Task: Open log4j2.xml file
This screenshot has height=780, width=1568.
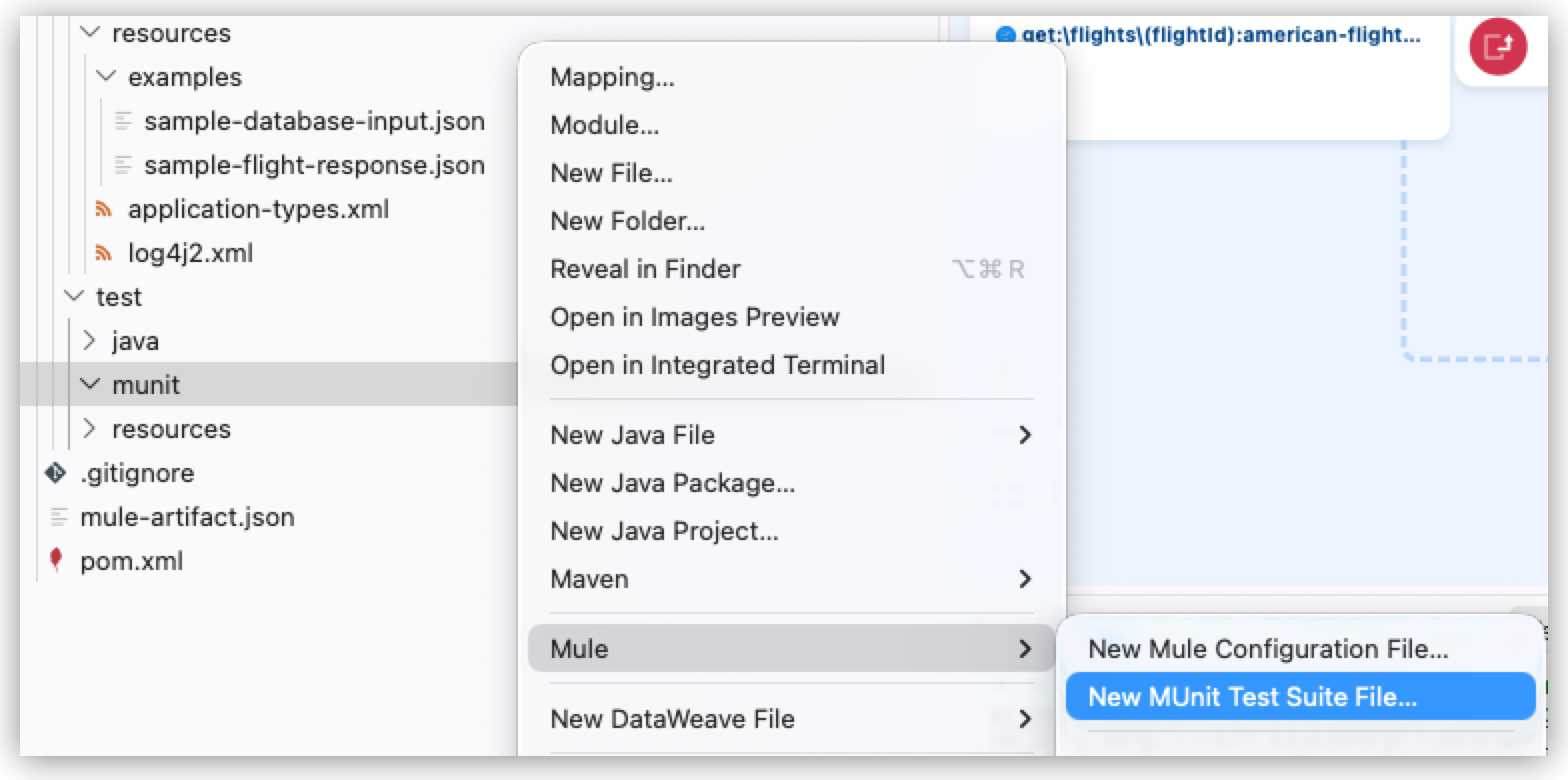Action: pyautogui.click(x=190, y=253)
